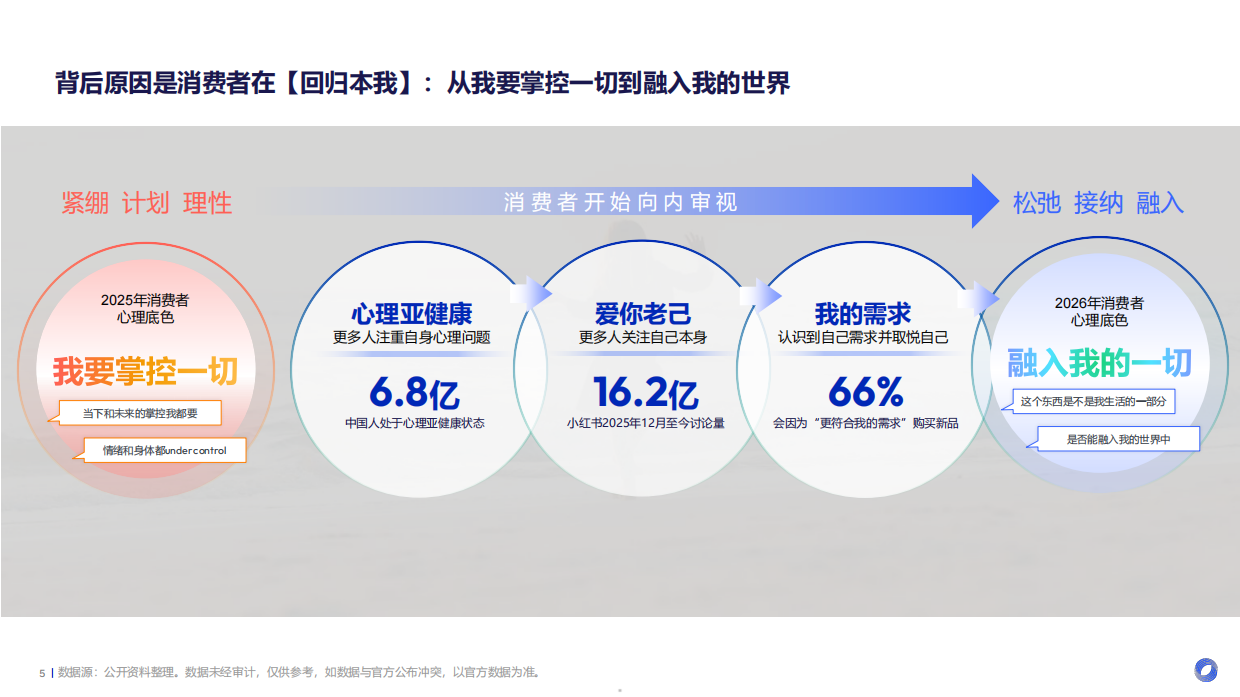Click the slide title about 回归本我
Screen dimensions: 1240x697
coord(423,83)
